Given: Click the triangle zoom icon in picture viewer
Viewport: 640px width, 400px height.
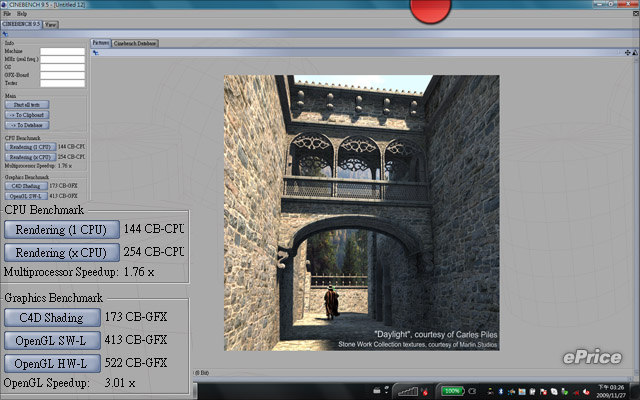Looking at the screenshot, I should (635, 53).
